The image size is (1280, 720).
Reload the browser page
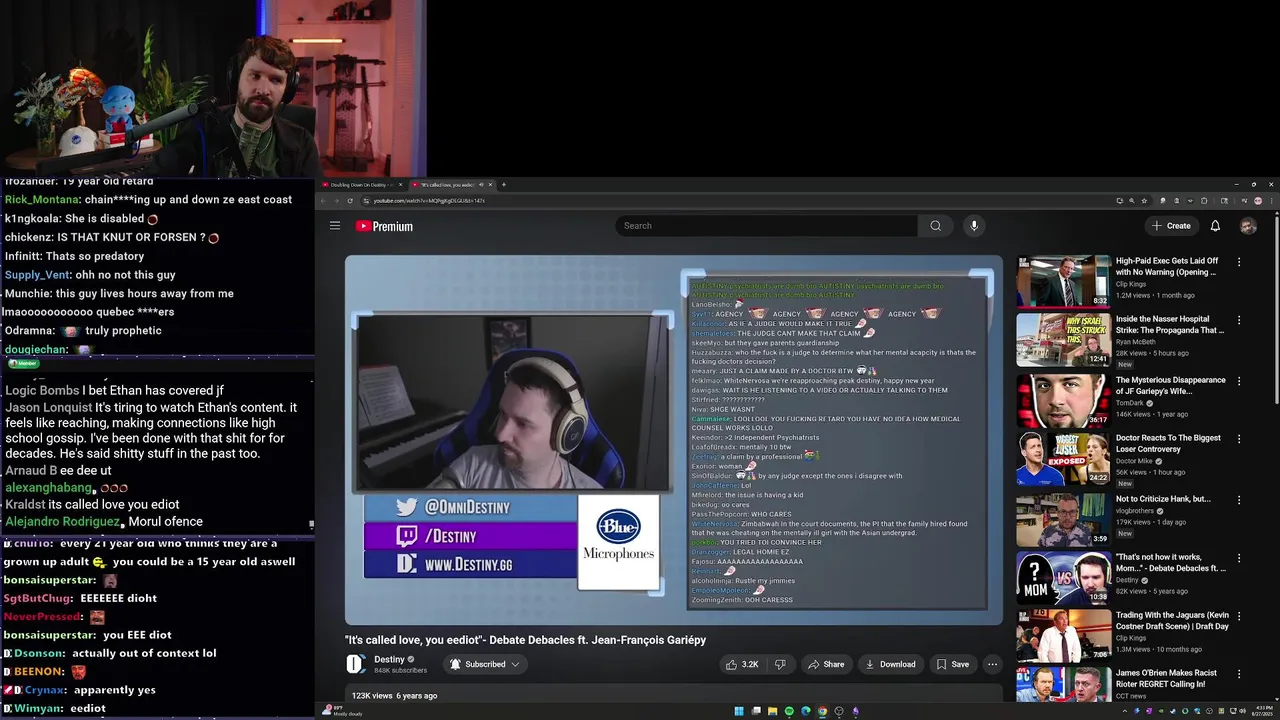pos(350,201)
